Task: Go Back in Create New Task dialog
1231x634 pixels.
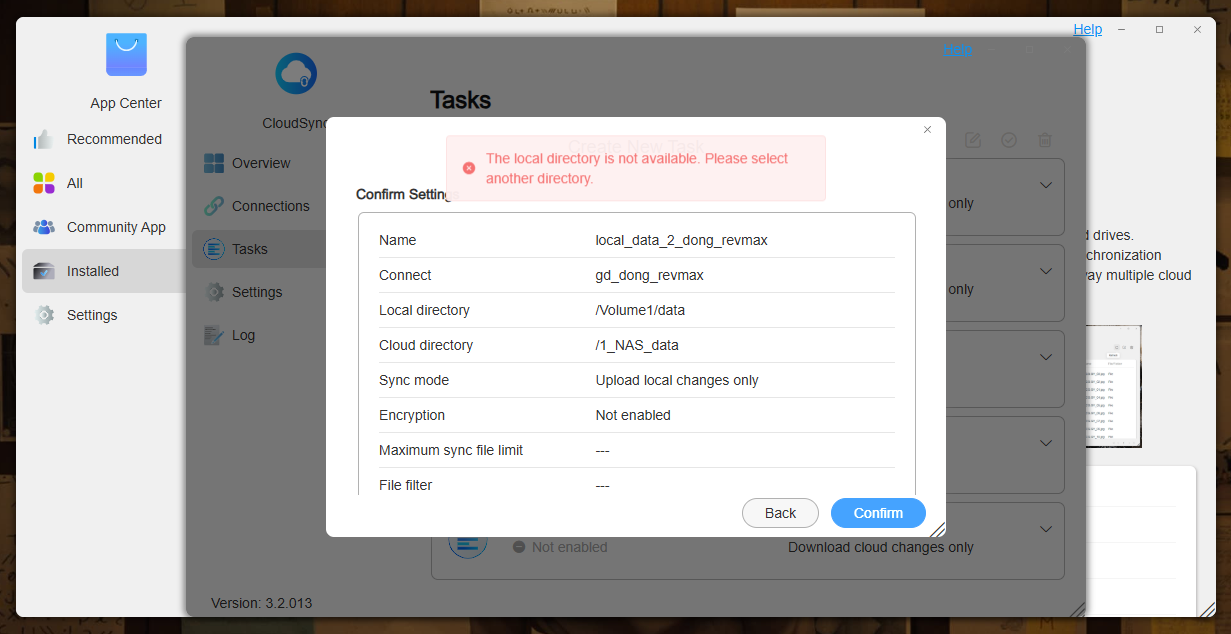Action: pyautogui.click(x=780, y=513)
